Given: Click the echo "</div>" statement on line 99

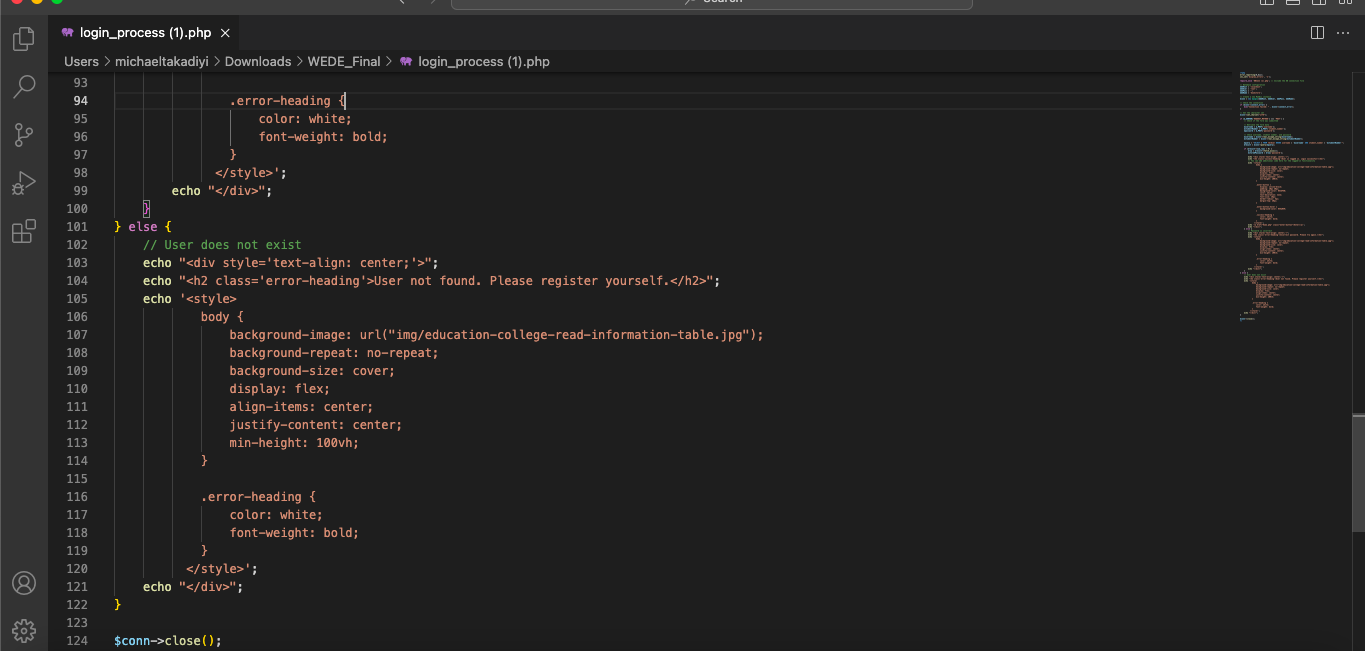Looking at the screenshot, I should click(x=222, y=191).
